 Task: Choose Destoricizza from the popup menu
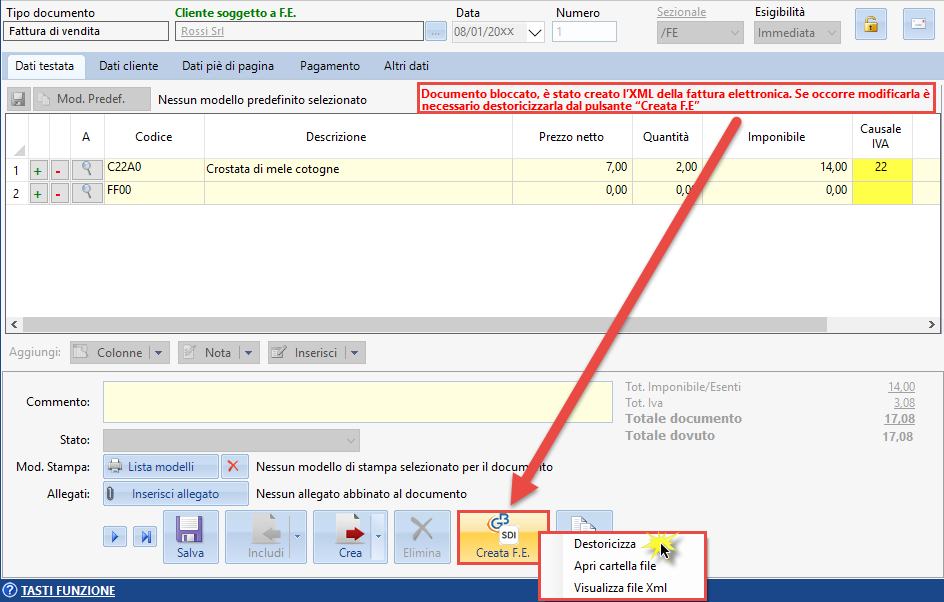pyautogui.click(x=604, y=544)
